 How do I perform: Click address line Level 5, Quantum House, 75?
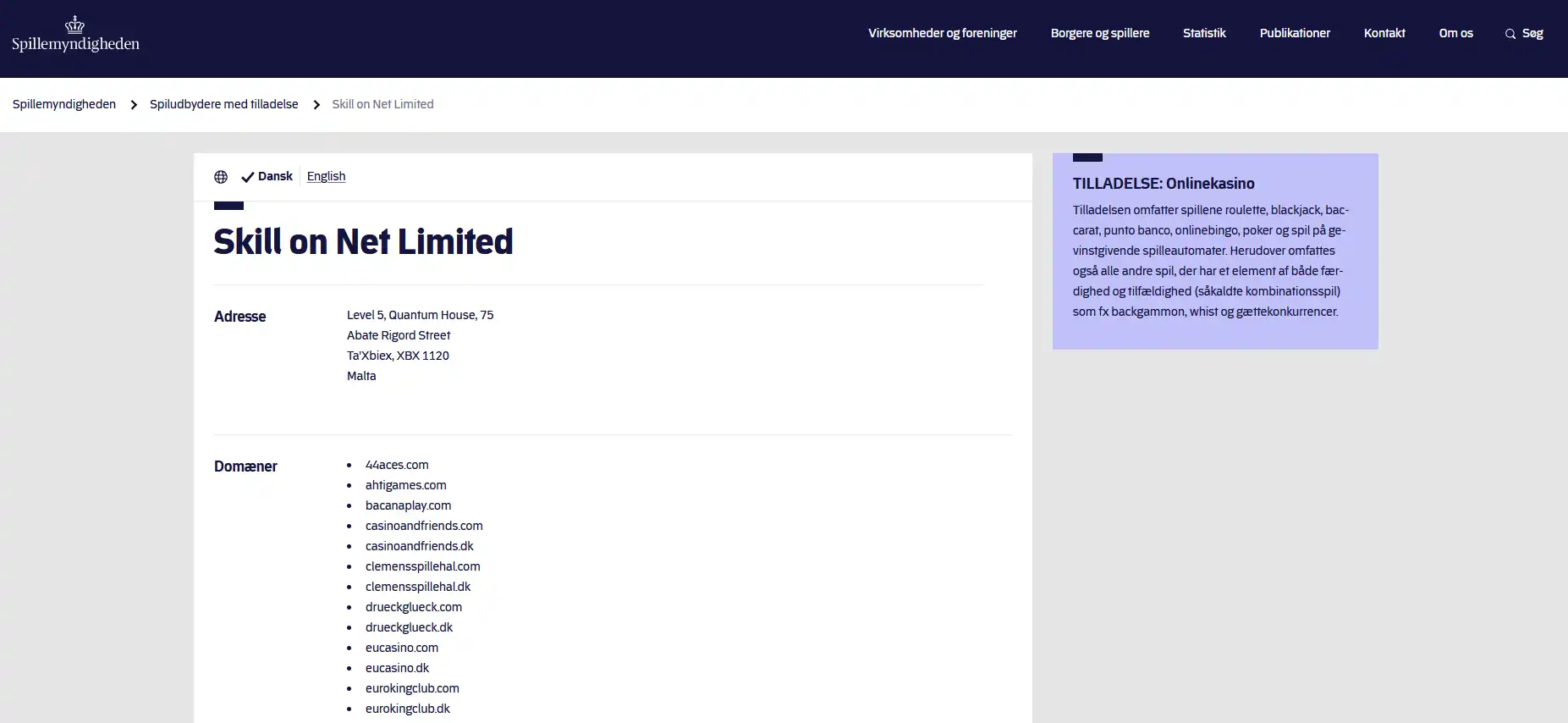[420, 315]
